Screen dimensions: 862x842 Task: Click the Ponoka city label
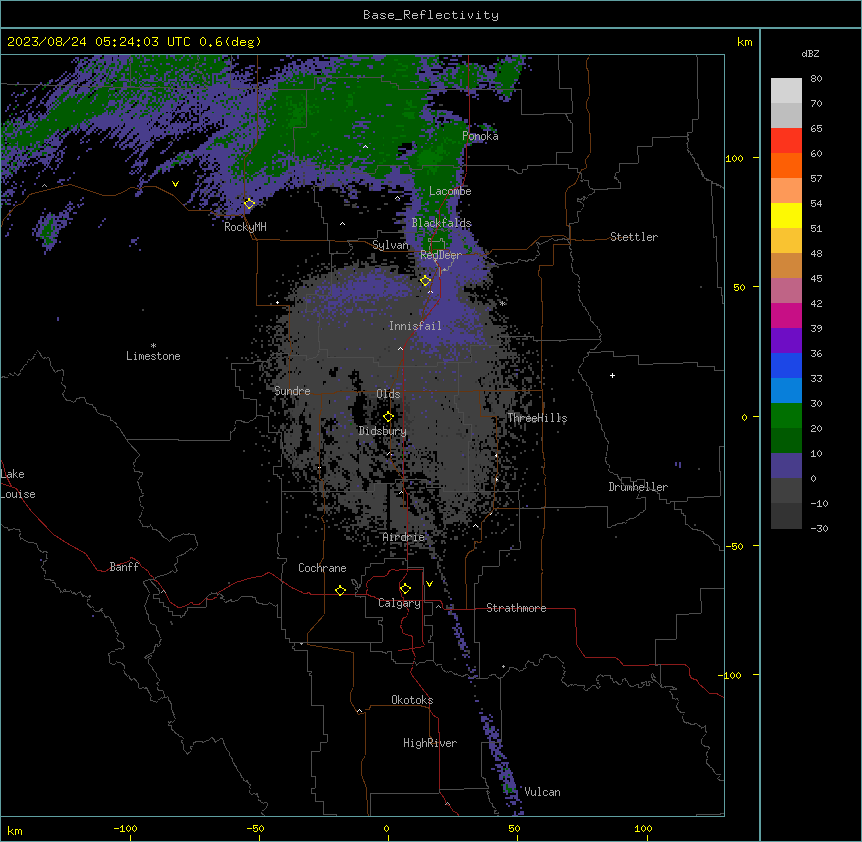coord(480,136)
